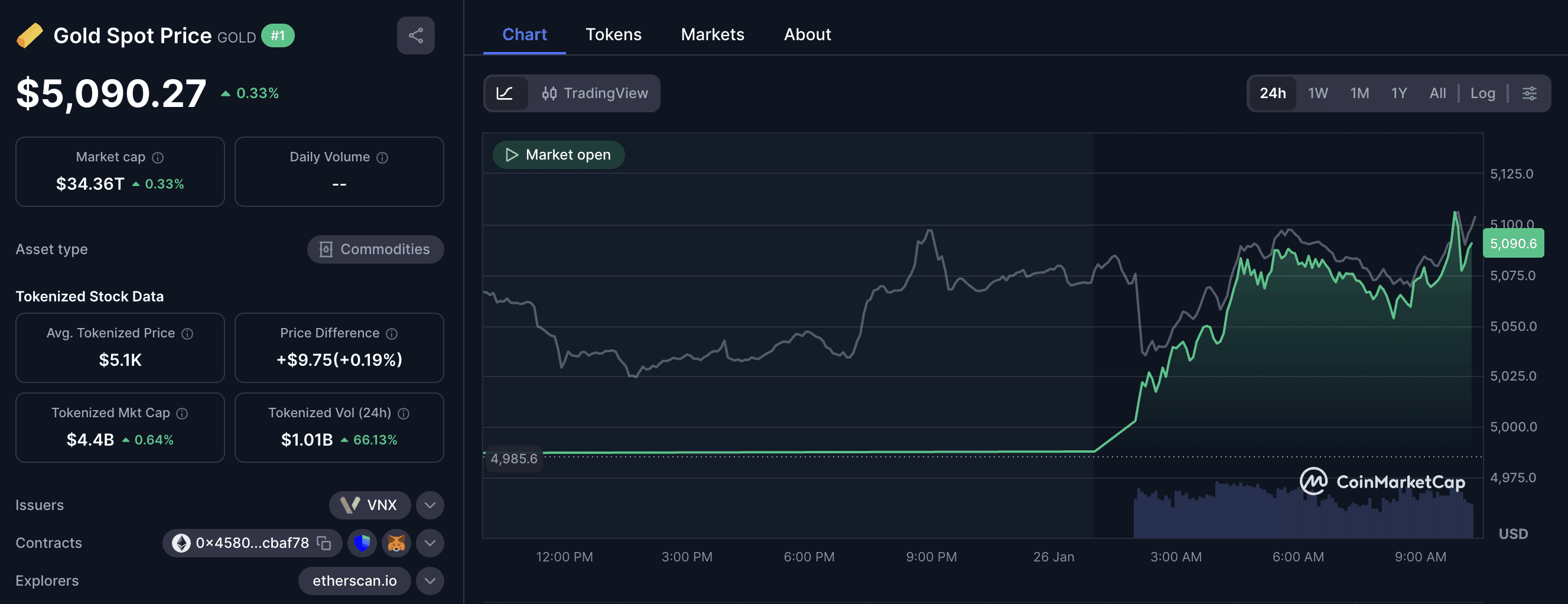Select the 24h timeframe control
Image resolution: width=1568 pixels, height=604 pixels.
[x=1273, y=93]
